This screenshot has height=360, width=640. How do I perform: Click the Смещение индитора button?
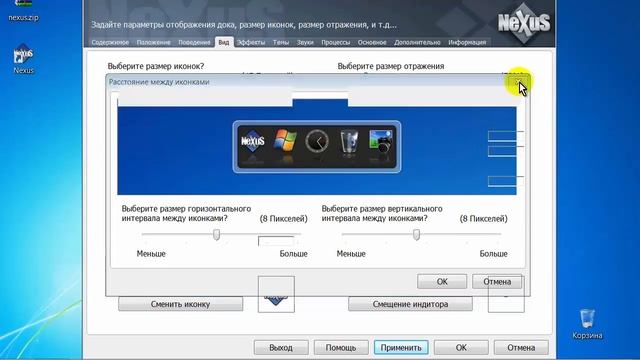pos(410,304)
